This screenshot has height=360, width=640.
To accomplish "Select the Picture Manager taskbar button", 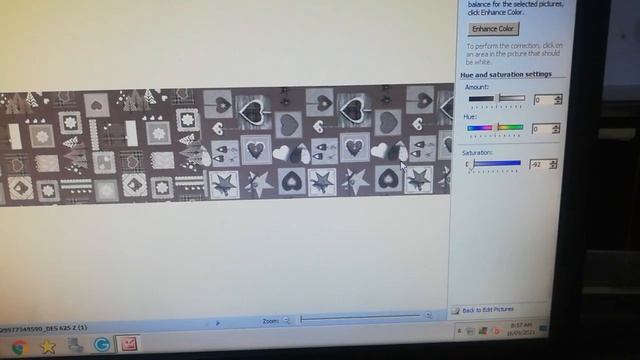I will (129, 343).
